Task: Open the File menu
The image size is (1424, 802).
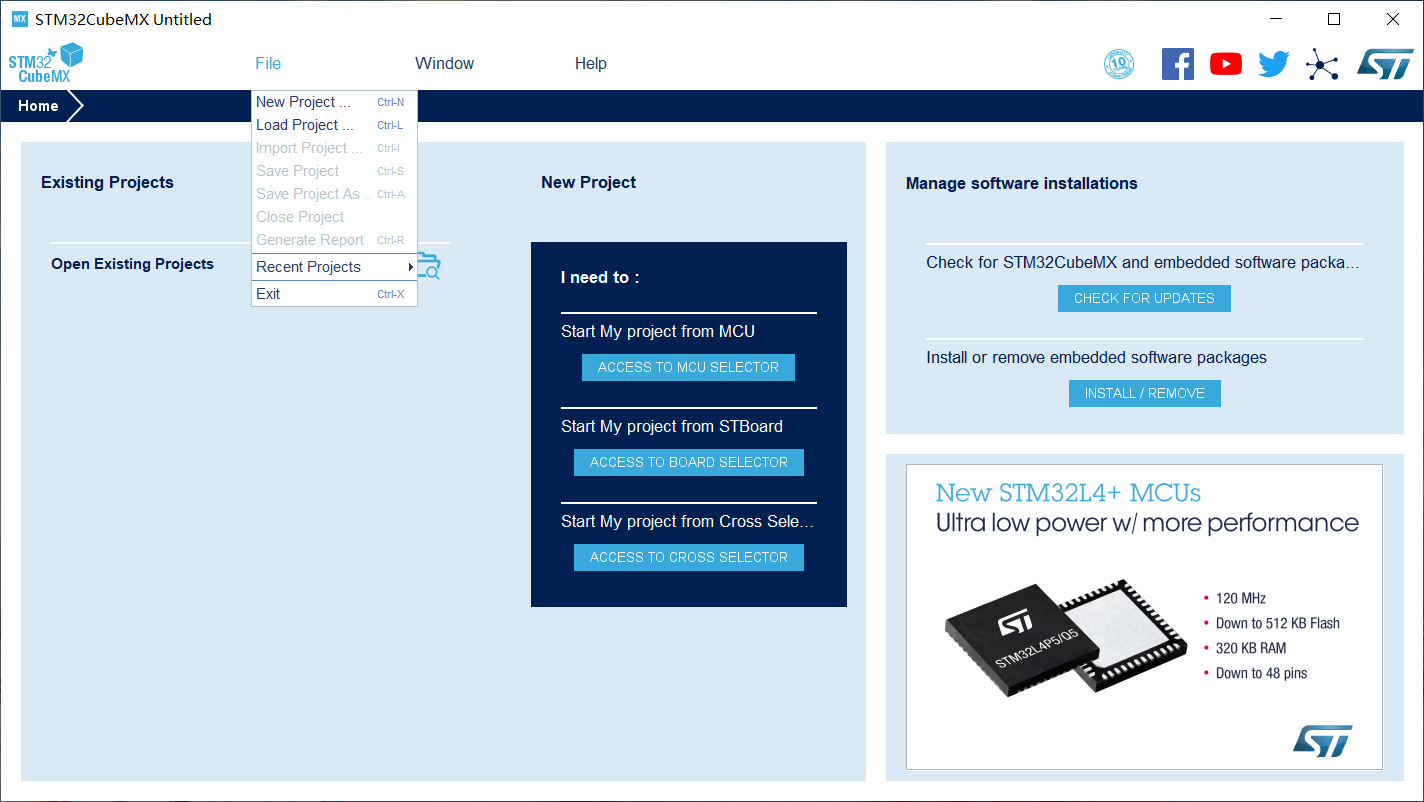Action: (x=268, y=63)
